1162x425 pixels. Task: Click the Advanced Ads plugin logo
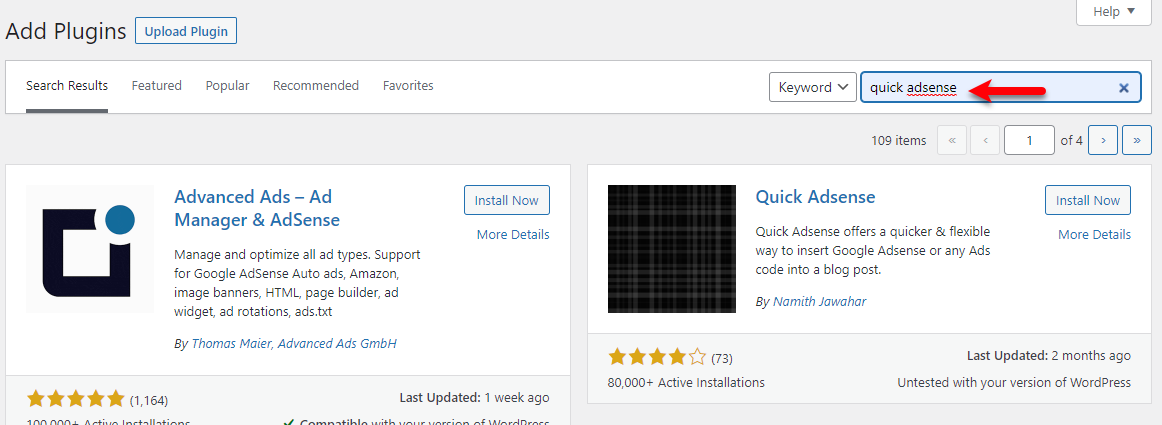point(90,249)
